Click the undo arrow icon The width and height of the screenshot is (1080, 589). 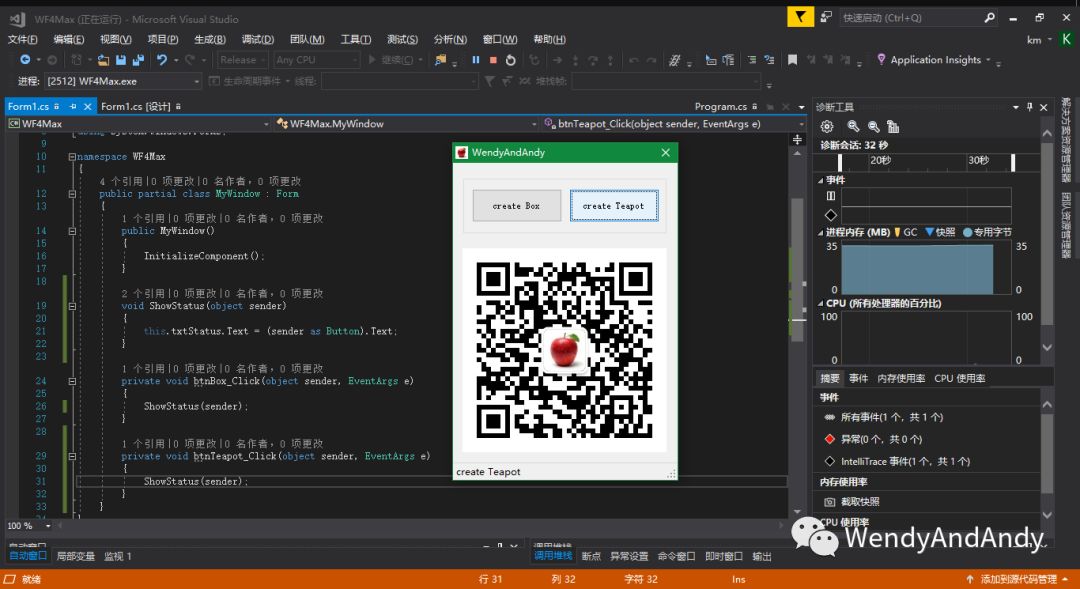click(x=162, y=60)
